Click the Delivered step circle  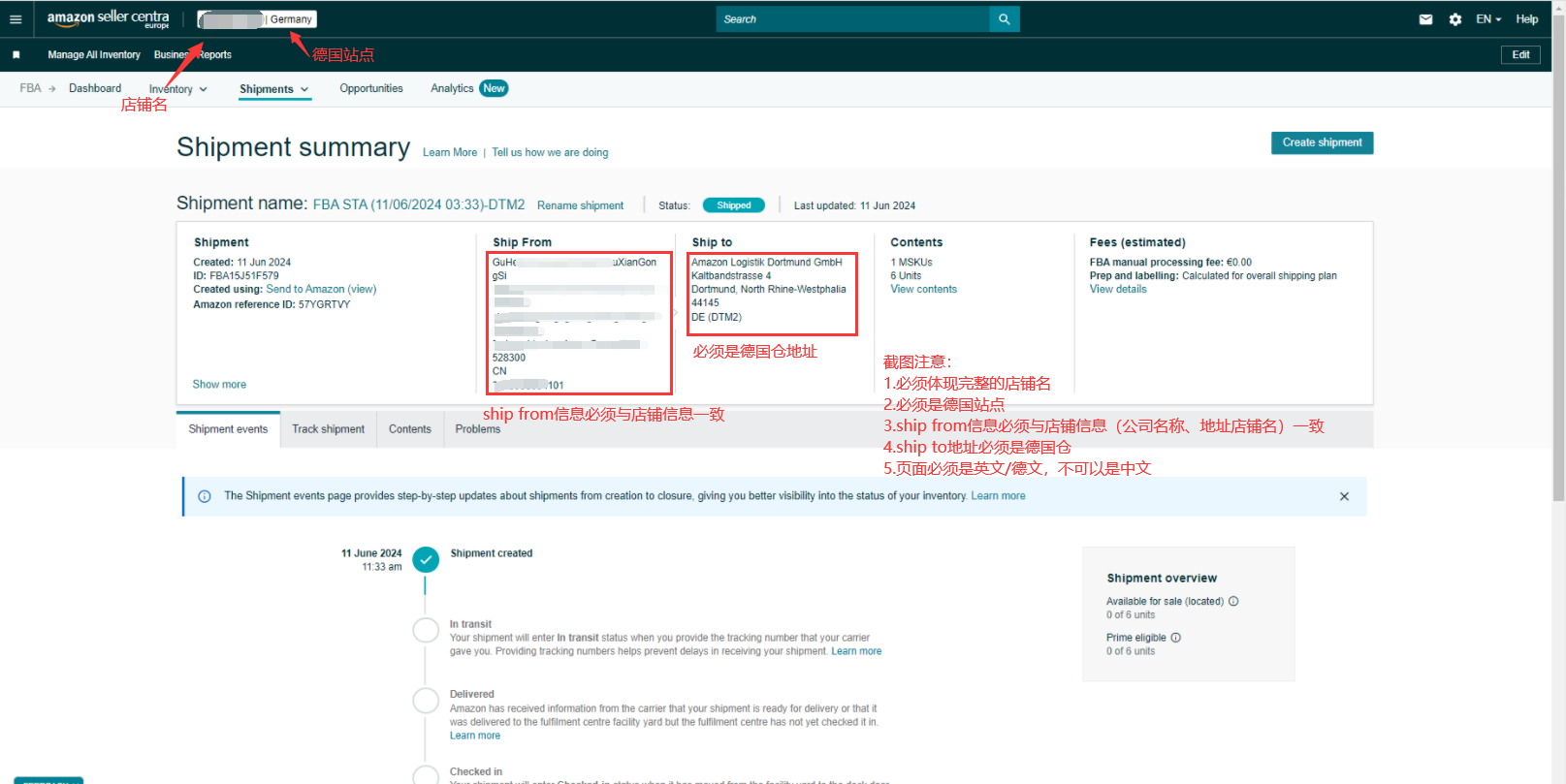(x=426, y=701)
